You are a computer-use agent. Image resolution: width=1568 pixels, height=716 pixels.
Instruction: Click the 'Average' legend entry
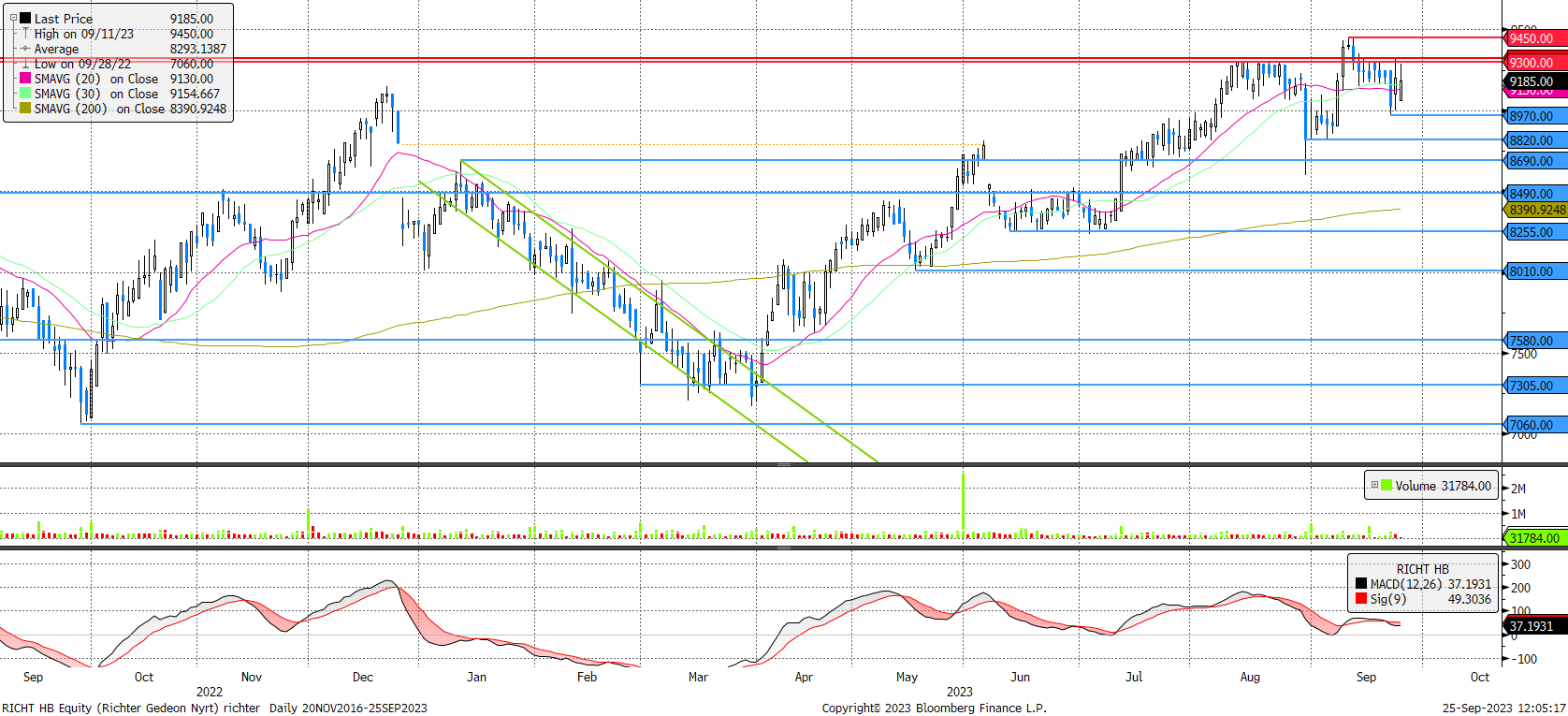point(56,49)
